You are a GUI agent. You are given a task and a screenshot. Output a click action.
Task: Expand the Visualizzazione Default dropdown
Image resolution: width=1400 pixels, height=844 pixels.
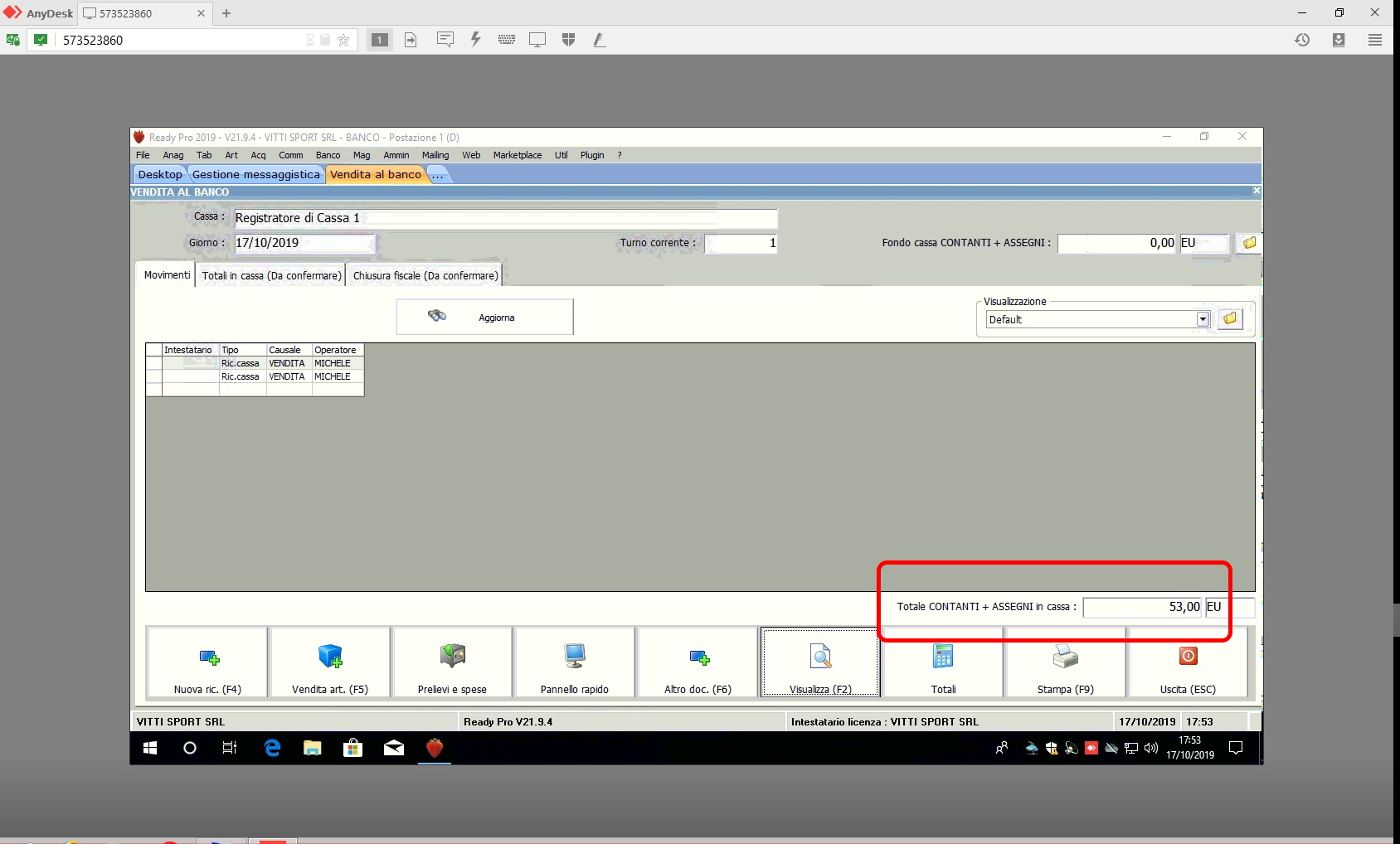pos(1203,319)
